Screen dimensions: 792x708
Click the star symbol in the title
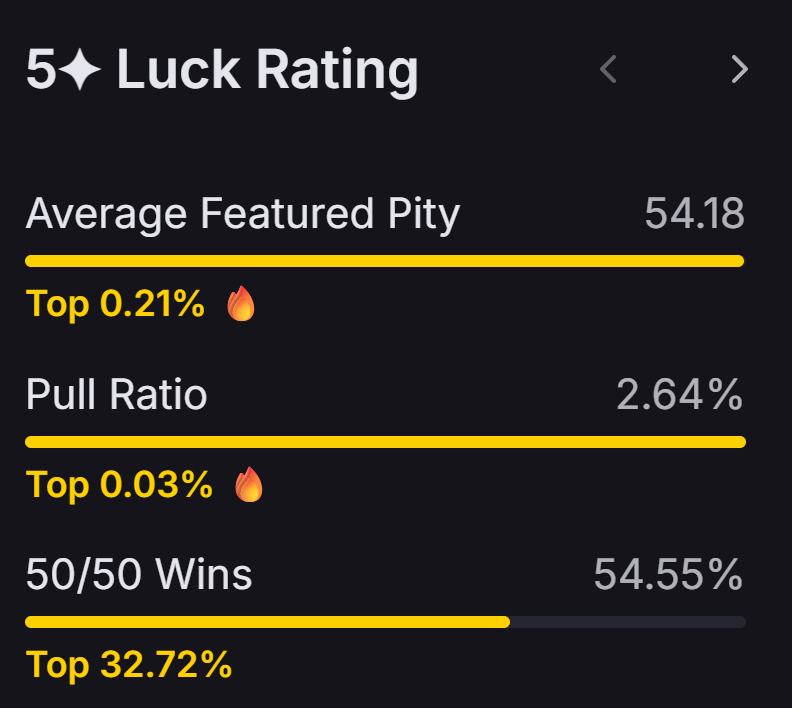coord(80,70)
